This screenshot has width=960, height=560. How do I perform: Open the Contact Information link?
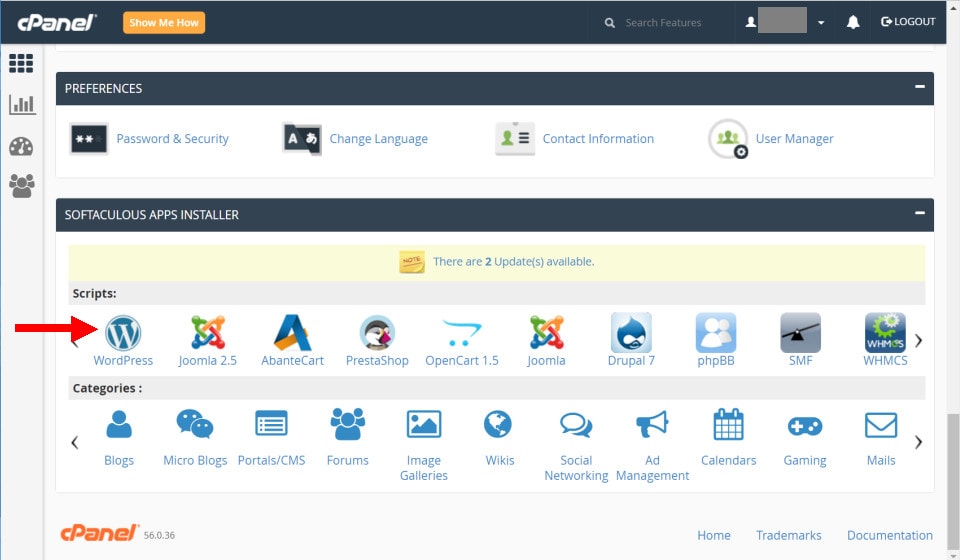tap(598, 139)
